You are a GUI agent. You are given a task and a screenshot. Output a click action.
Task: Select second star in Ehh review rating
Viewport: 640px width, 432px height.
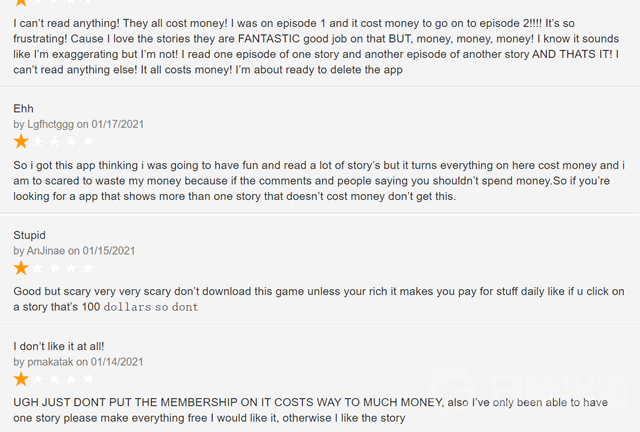[x=38, y=141]
